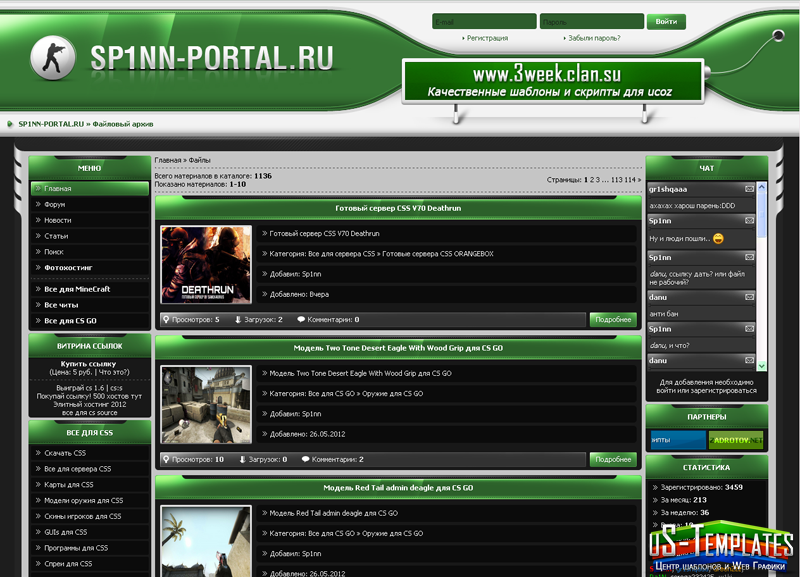Click Подробнее on the Deathrun server card
This screenshot has height=577, width=800.
pyautogui.click(x=613, y=319)
